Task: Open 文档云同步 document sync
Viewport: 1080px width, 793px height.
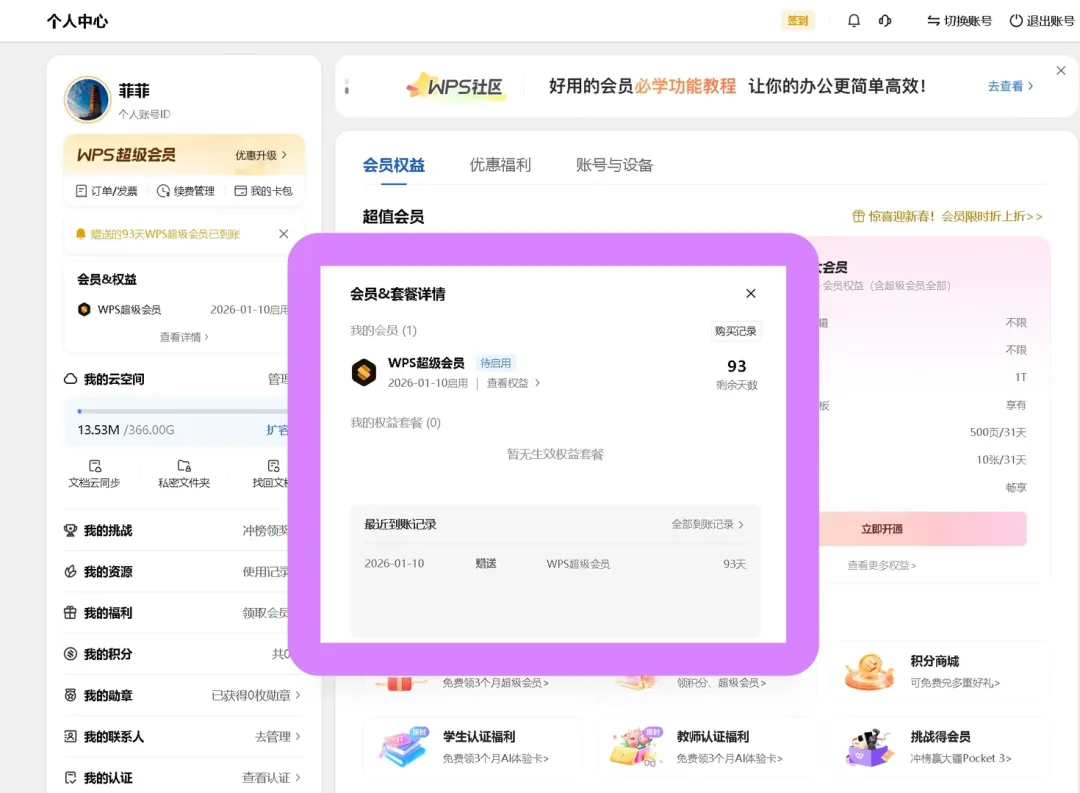Action: tap(94, 474)
